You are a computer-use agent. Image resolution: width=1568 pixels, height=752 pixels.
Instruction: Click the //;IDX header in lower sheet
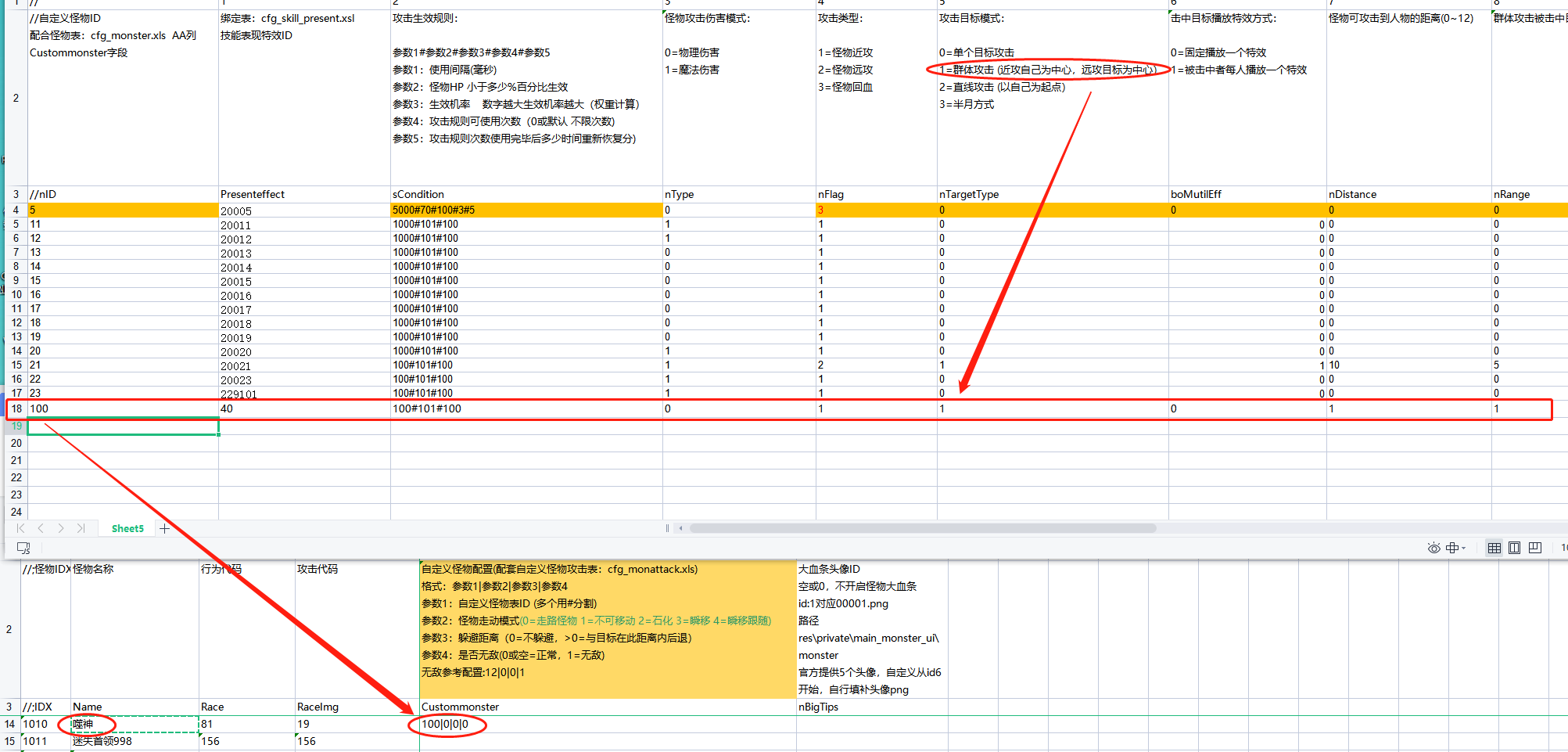pos(45,707)
